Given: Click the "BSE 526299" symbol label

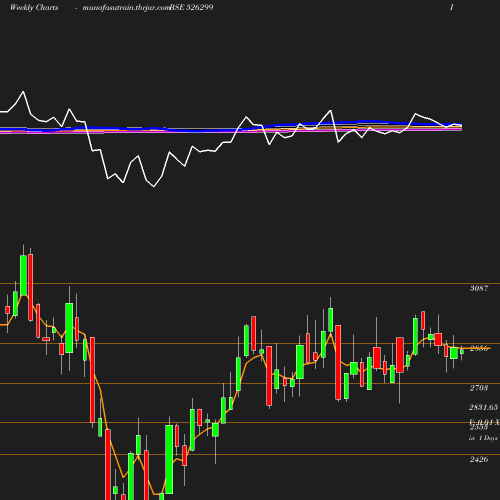Looking at the screenshot, I should click(x=191, y=7).
